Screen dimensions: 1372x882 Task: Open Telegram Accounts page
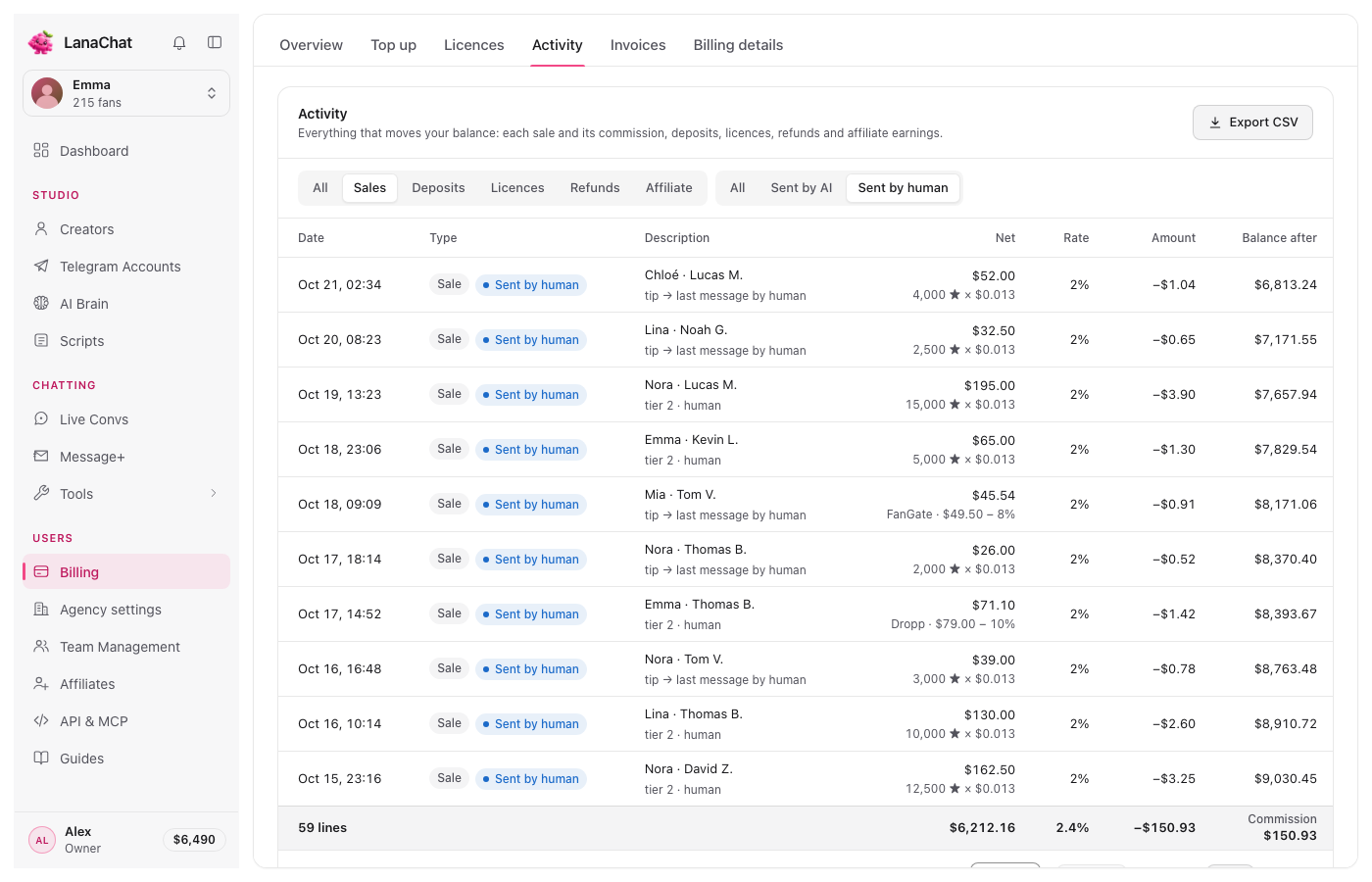(126, 266)
